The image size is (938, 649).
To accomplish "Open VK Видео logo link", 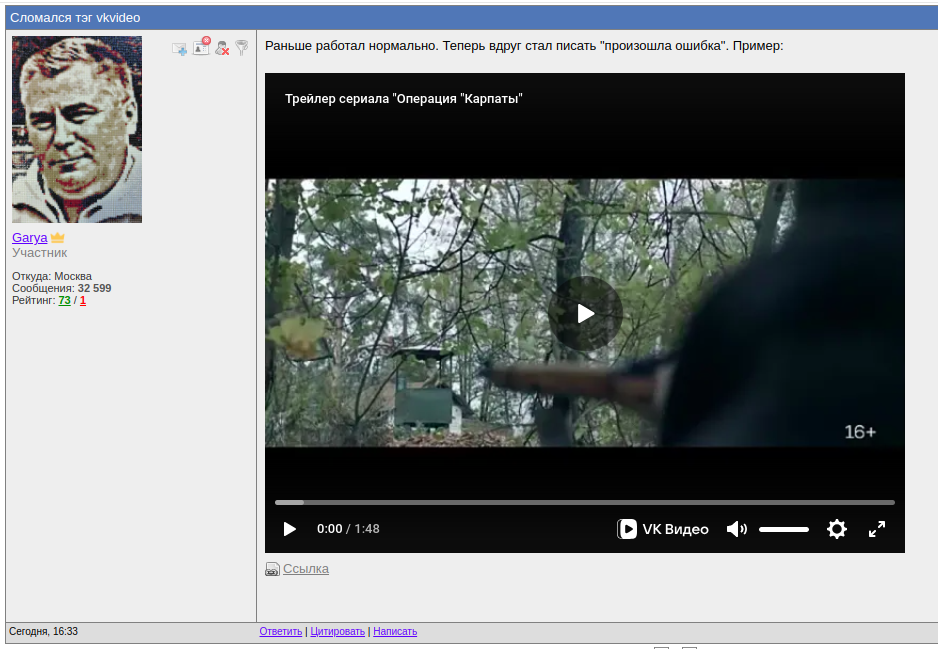I will click(663, 529).
